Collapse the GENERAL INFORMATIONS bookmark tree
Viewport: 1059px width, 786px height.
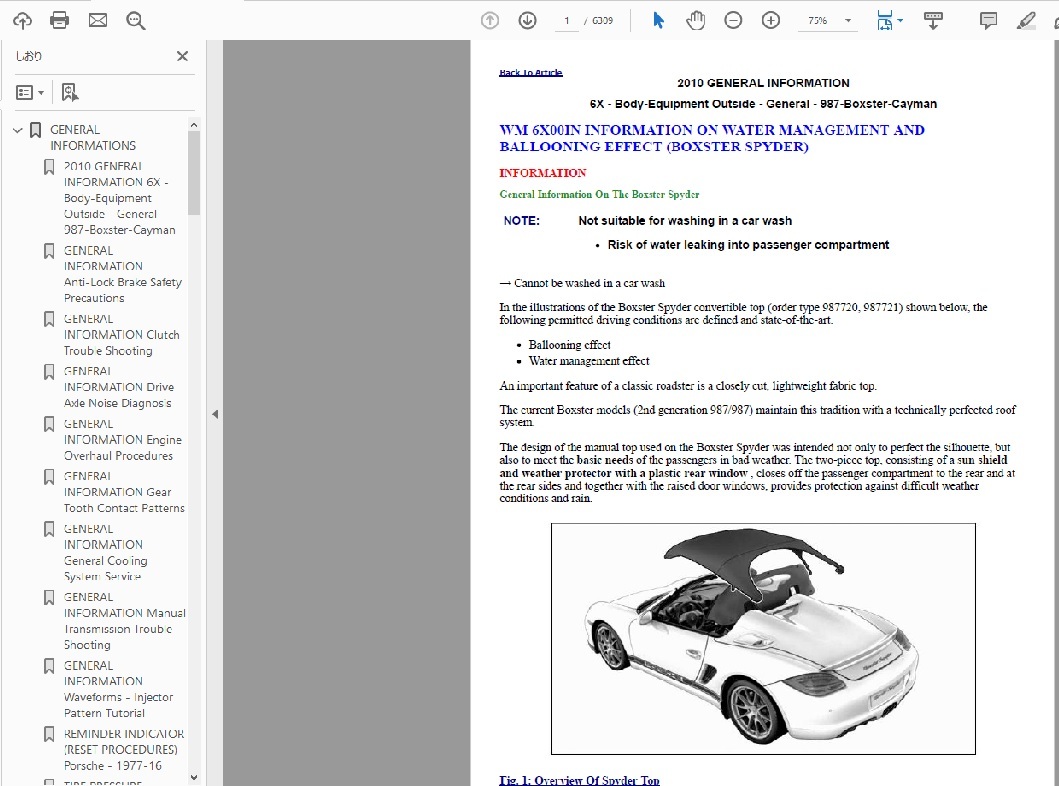pyautogui.click(x=18, y=130)
